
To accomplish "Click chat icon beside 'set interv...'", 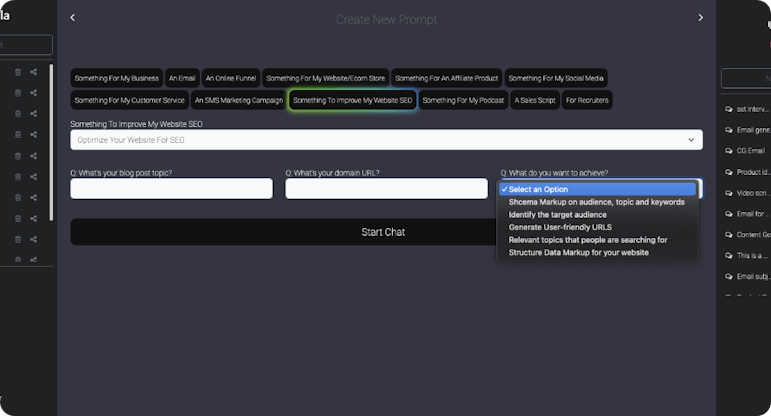I will pos(728,109).
